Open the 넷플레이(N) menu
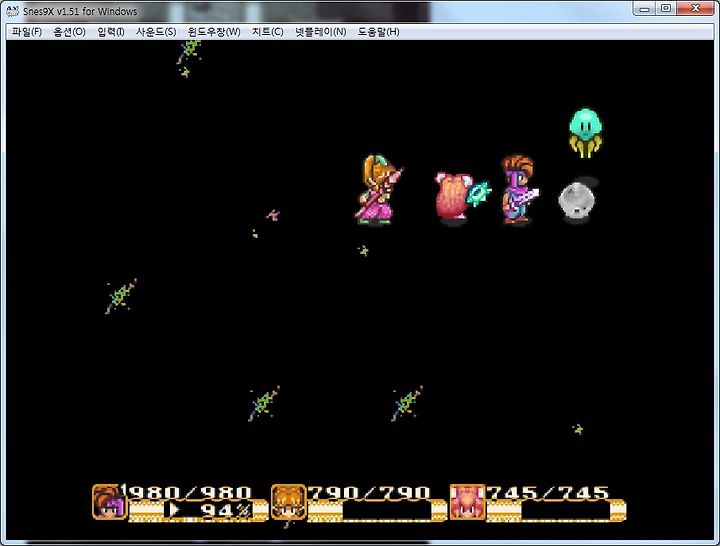This screenshot has width=720, height=546. click(x=321, y=32)
